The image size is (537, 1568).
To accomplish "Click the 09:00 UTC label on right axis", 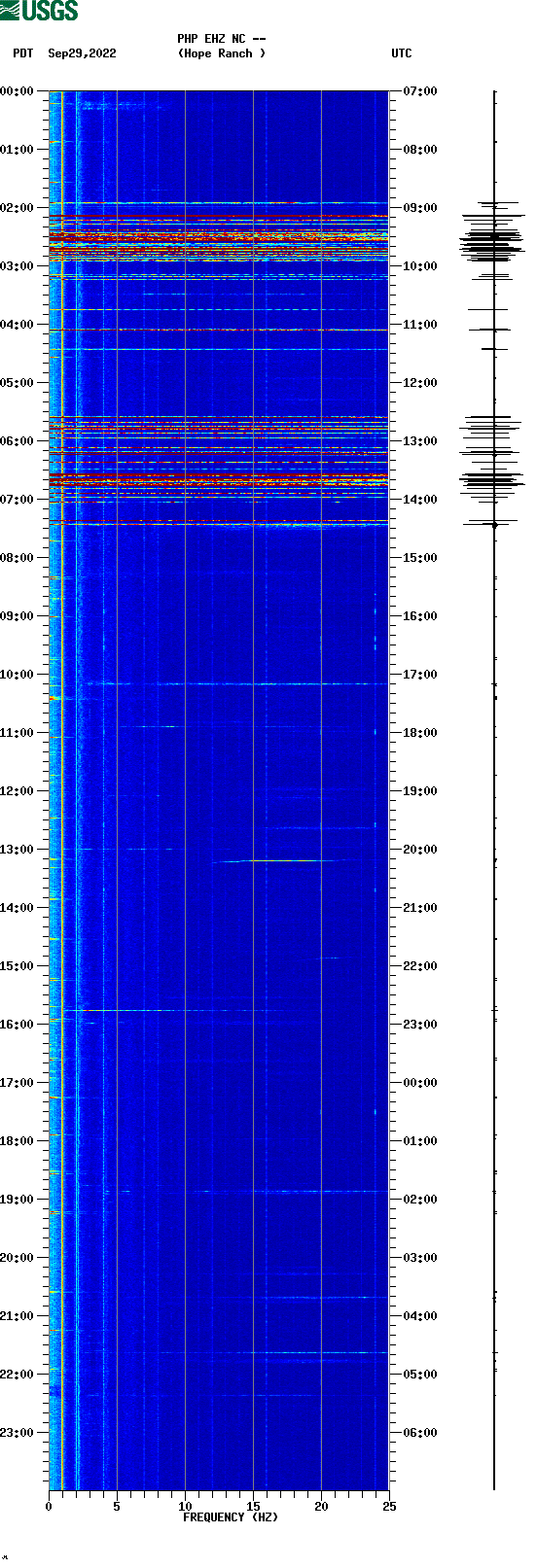I will click(x=420, y=208).
